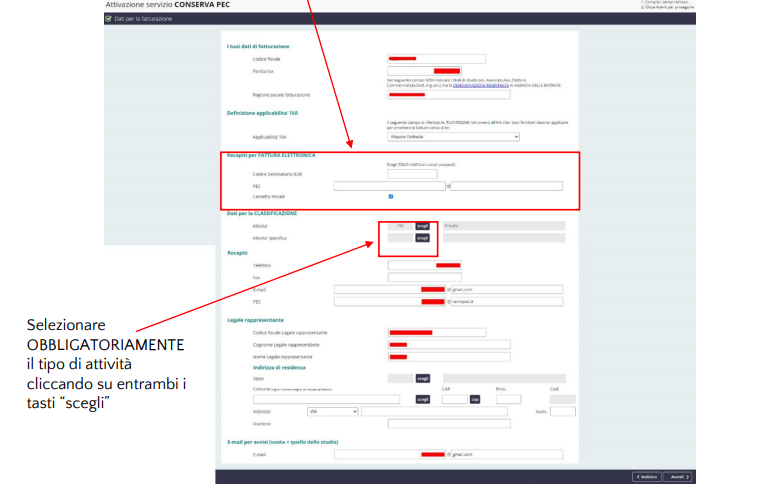772x488 pixels.
Task: Open the Denominazione Registrata link
Action: pos(481,85)
